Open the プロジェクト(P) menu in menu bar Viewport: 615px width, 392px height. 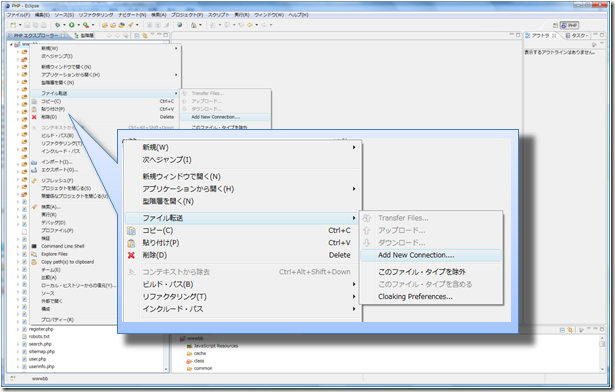point(187,15)
